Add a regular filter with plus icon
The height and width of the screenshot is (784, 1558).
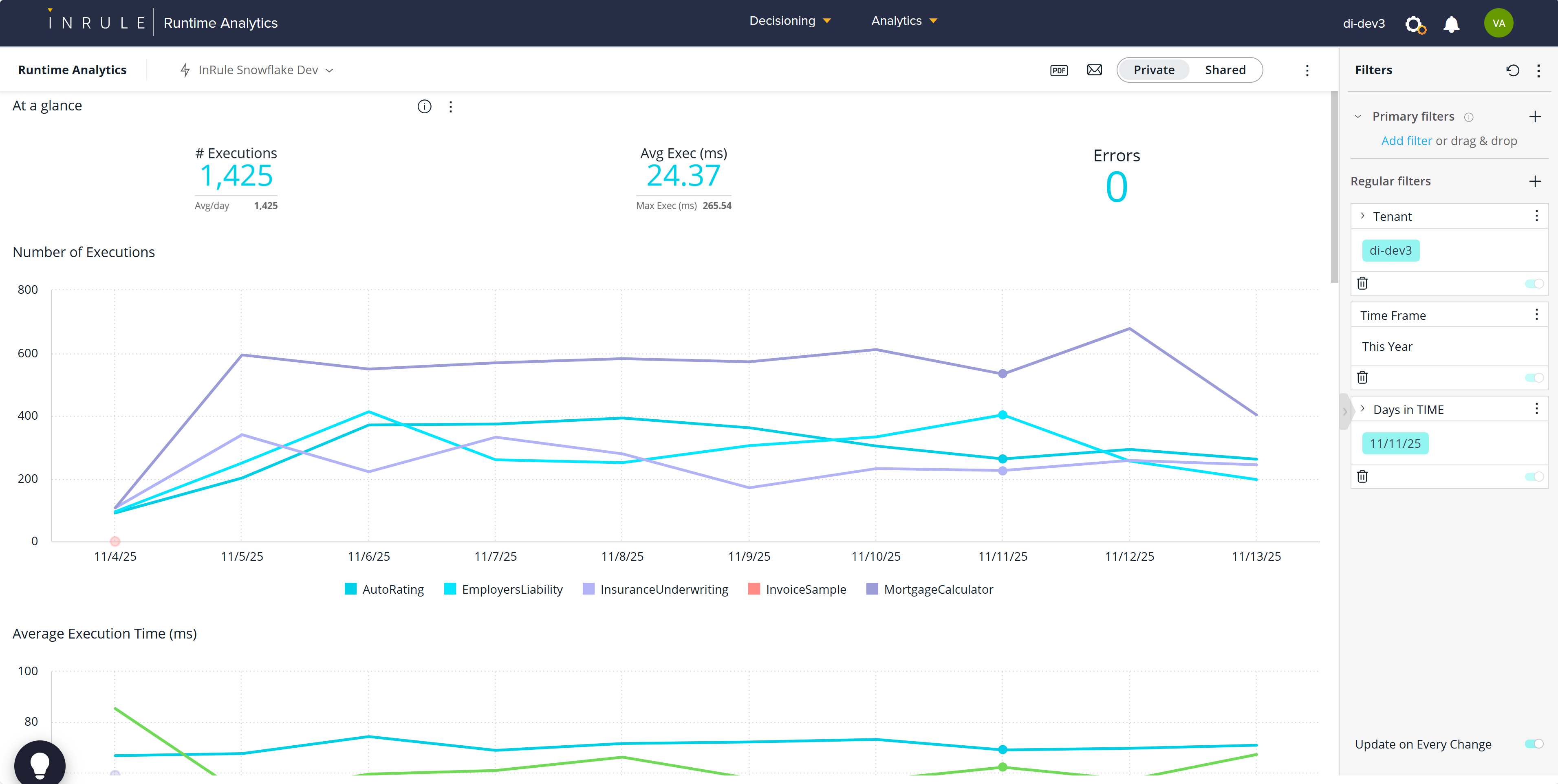pyautogui.click(x=1534, y=181)
